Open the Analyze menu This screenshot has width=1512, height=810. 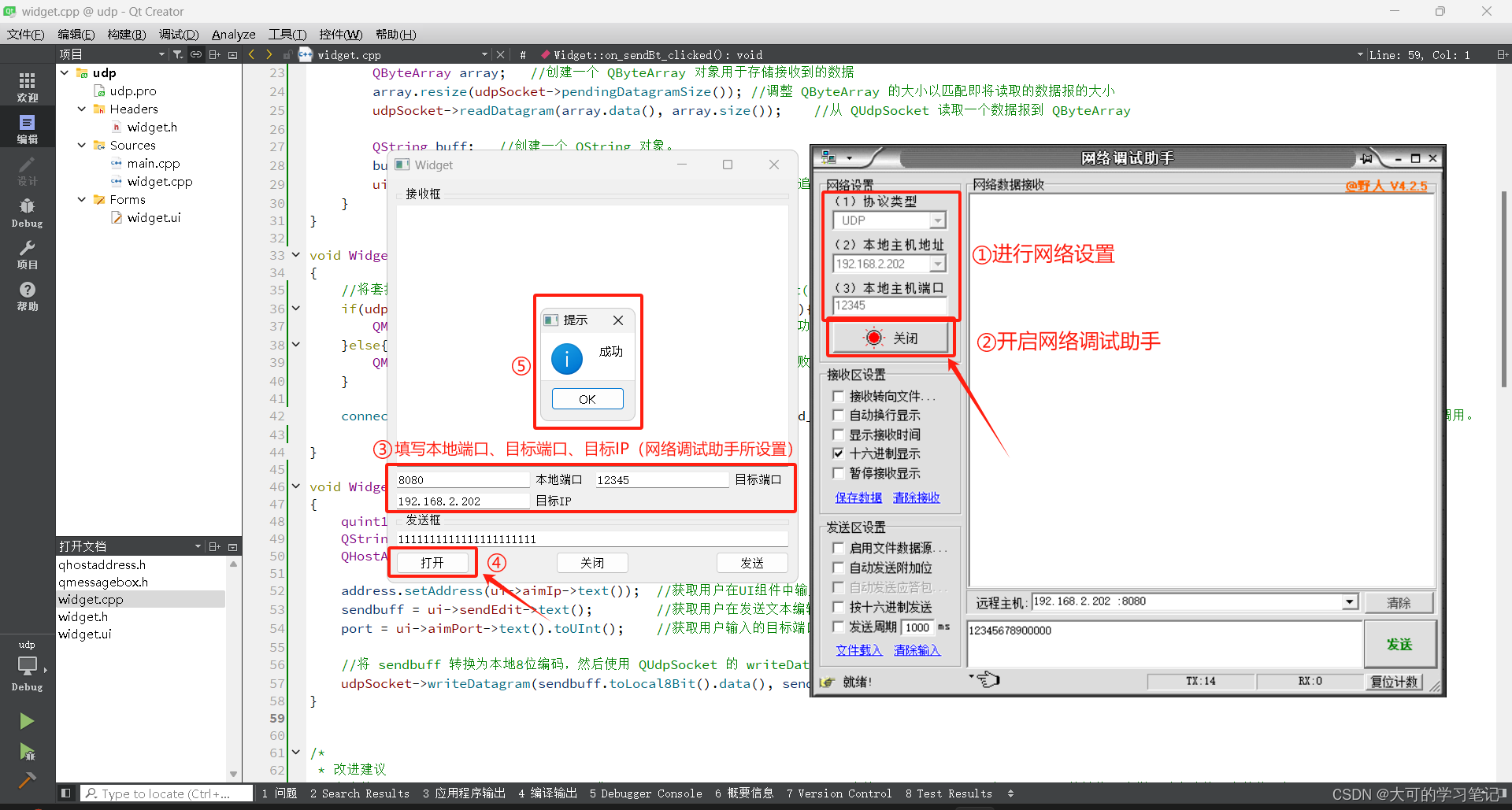pos(233,34)
